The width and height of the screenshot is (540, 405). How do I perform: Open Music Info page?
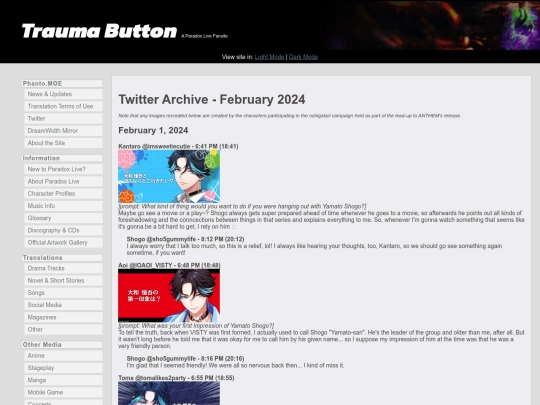point(63,206)
